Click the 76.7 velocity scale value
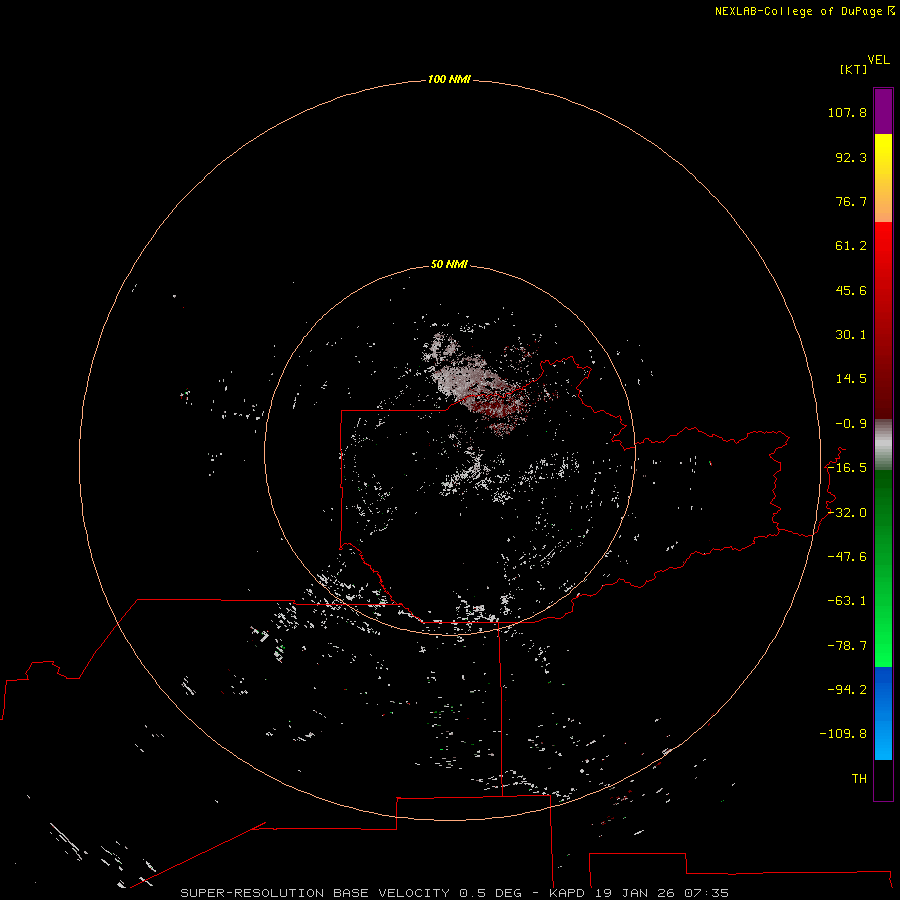900x900 pixels. [x=851, y=201]
